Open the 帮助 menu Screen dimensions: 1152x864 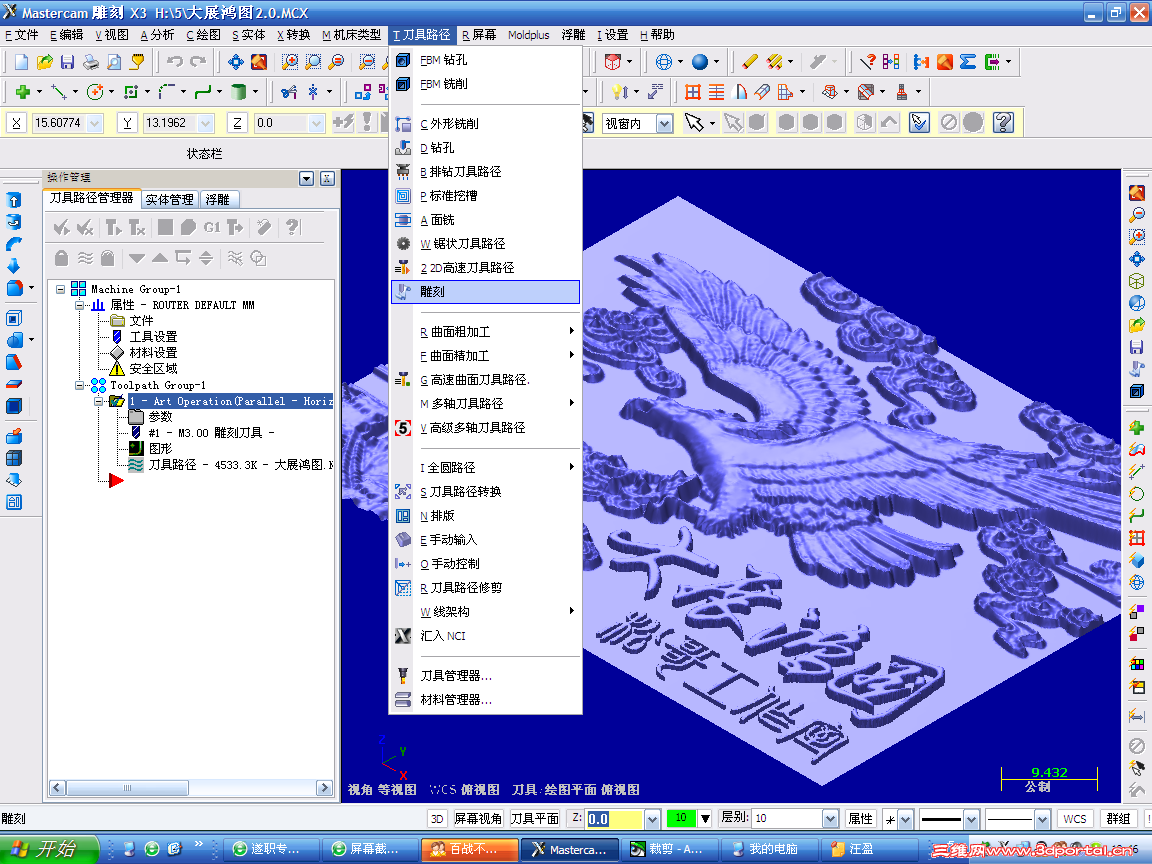tap(658, 35)
